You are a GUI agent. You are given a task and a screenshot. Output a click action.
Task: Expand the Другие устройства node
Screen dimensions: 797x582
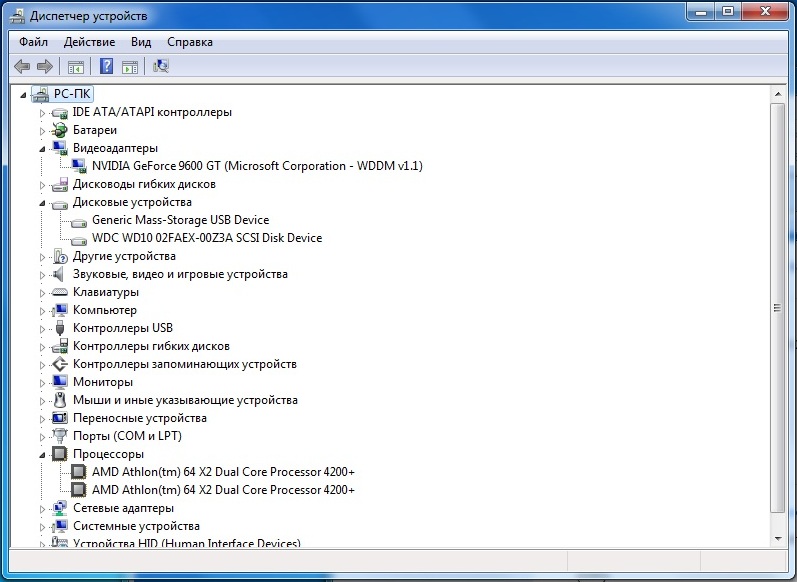43,257
